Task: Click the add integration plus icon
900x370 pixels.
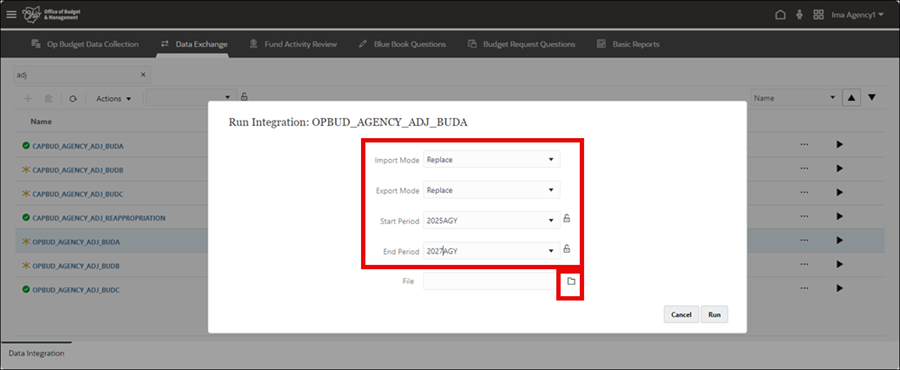Action: coord(28,99)
